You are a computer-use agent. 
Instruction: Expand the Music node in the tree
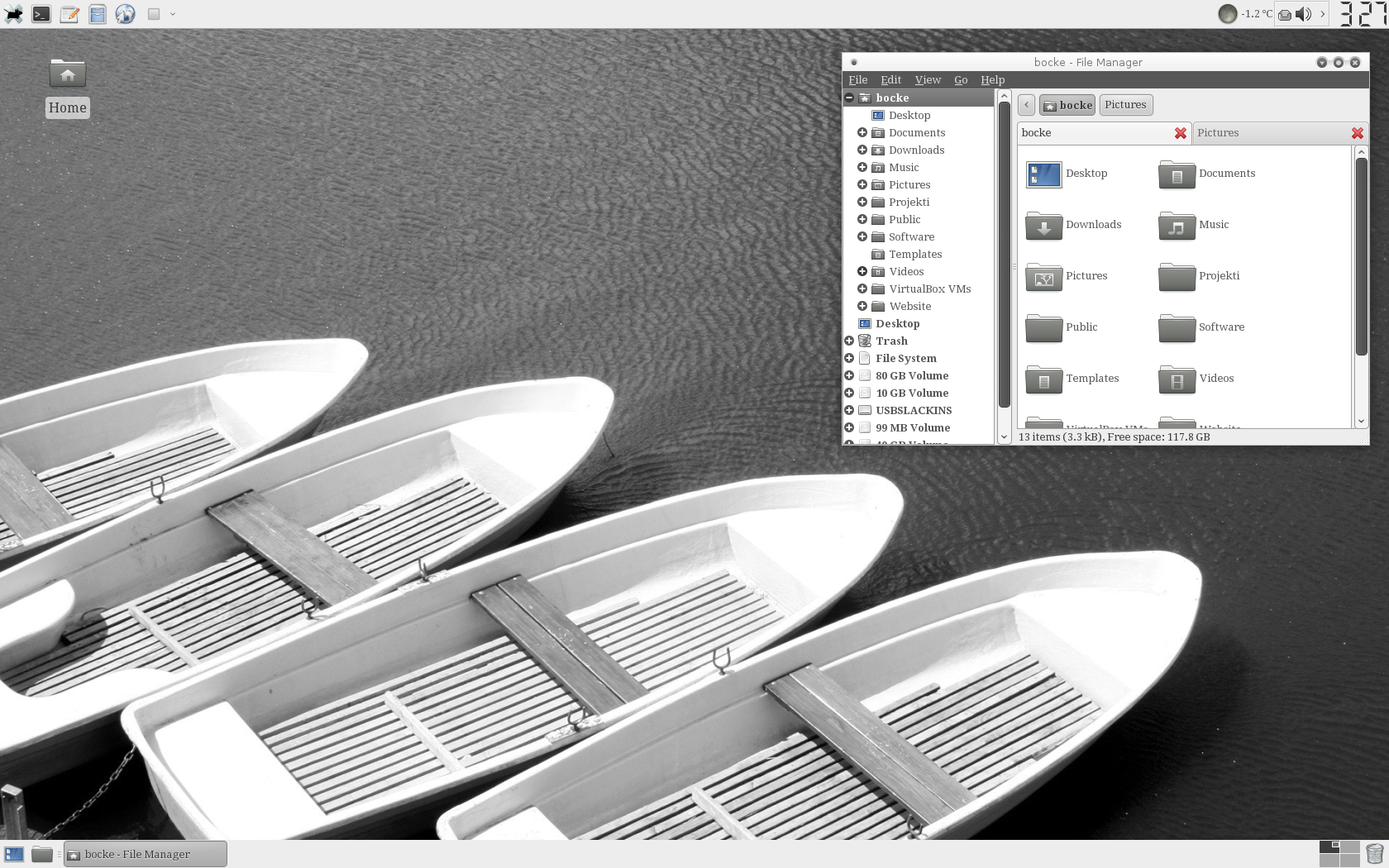[x=862, y=167]
